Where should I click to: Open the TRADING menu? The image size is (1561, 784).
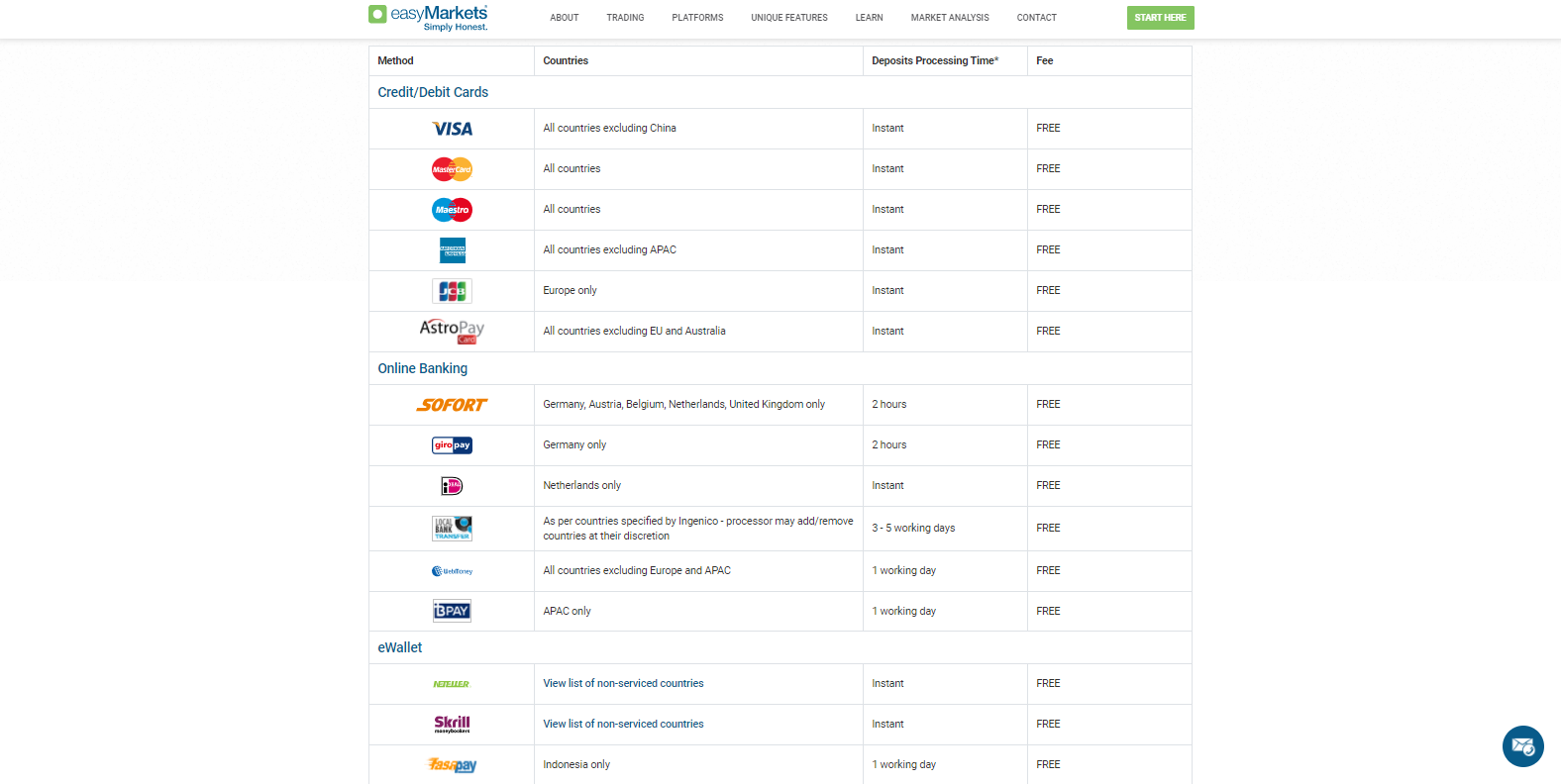pyautogui.click(x=625, y=18)
